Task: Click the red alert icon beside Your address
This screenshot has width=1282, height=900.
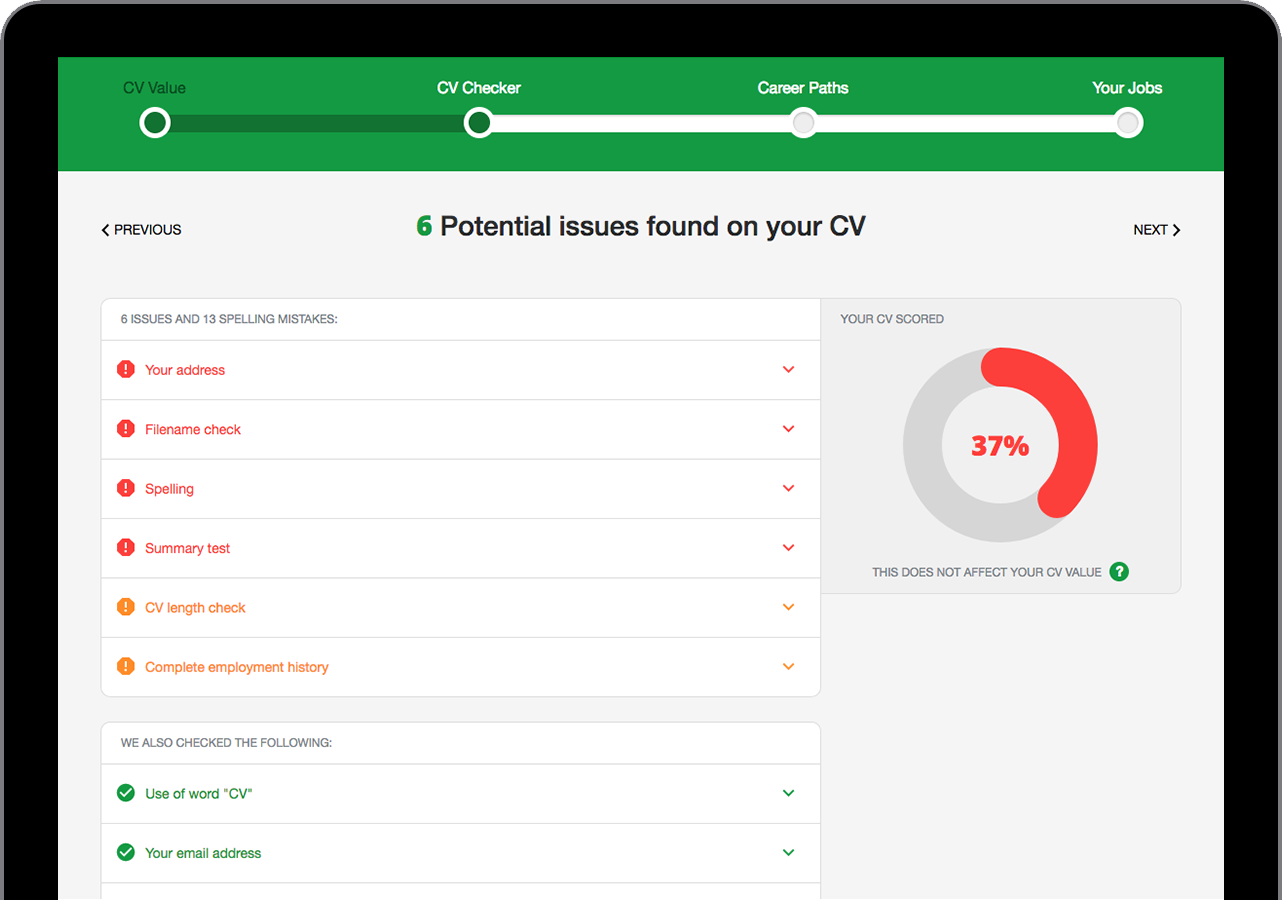Action: point(126,369)
